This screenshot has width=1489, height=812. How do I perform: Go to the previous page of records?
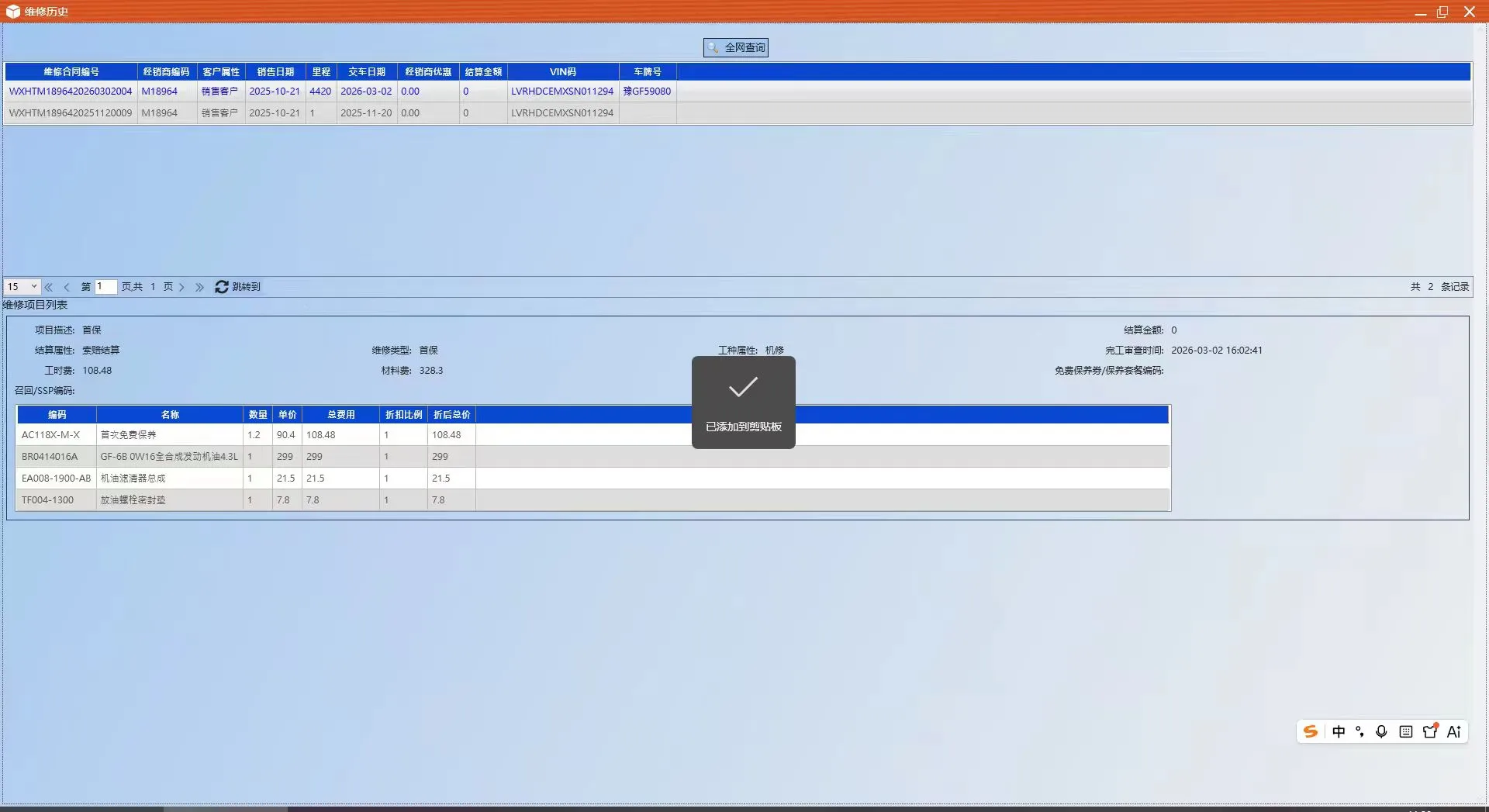pyautogui.click(x=67, y=287)
